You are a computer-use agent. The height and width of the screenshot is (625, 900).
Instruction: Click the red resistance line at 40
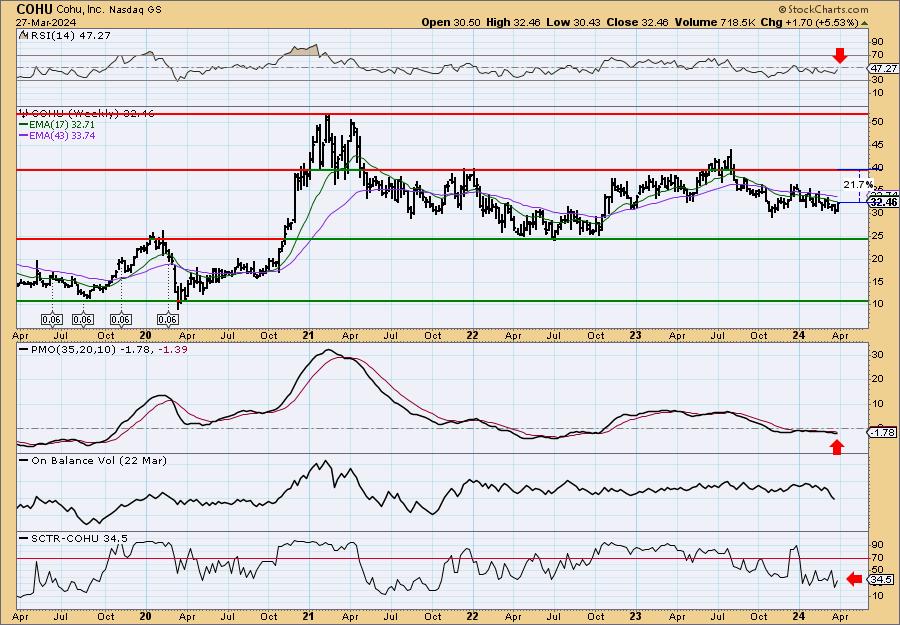[x=442, y=170]
